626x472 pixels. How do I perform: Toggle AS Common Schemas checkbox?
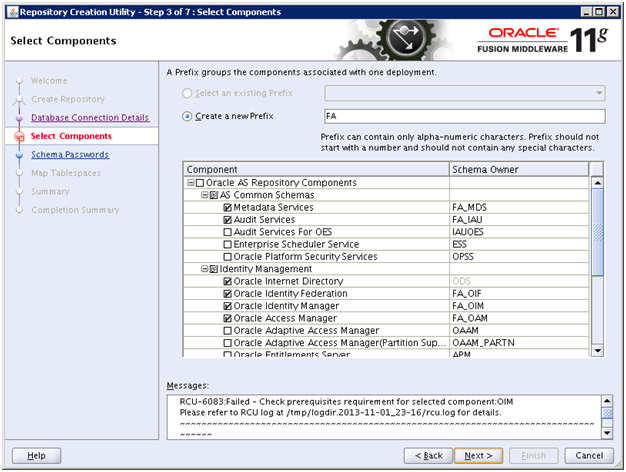[x=214, y=195]
